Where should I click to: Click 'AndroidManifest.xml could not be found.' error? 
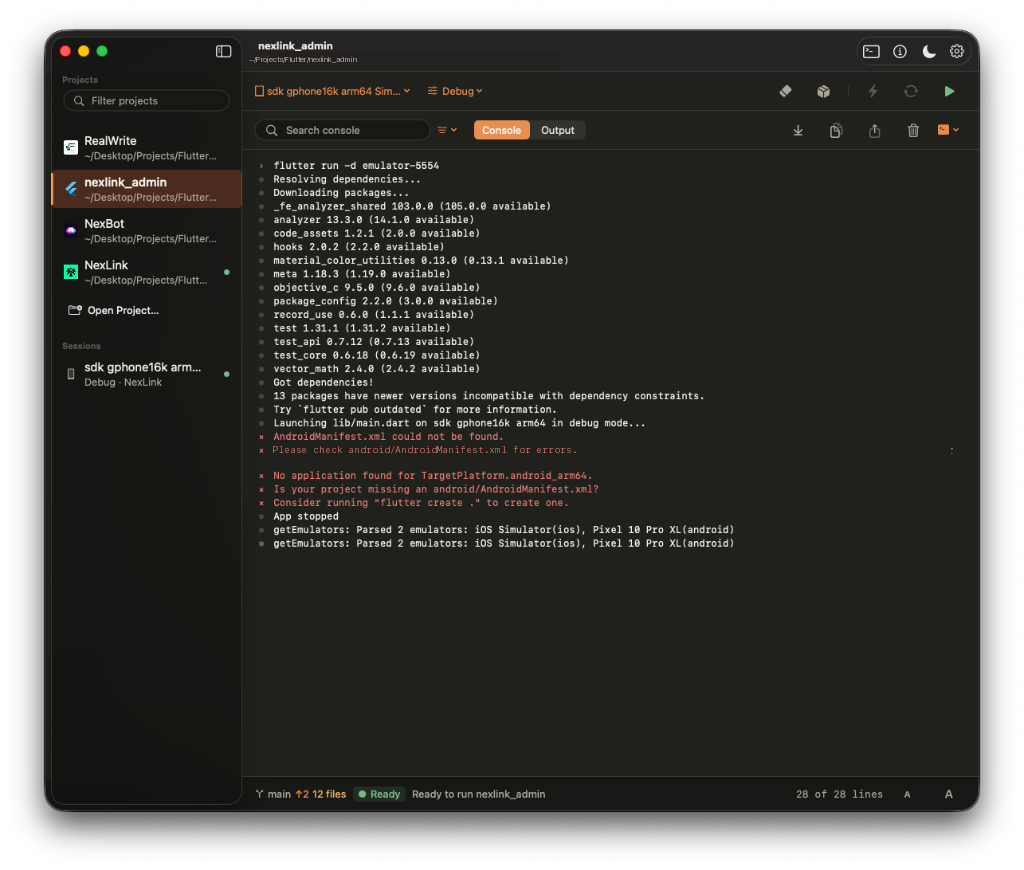click(388, 436)
